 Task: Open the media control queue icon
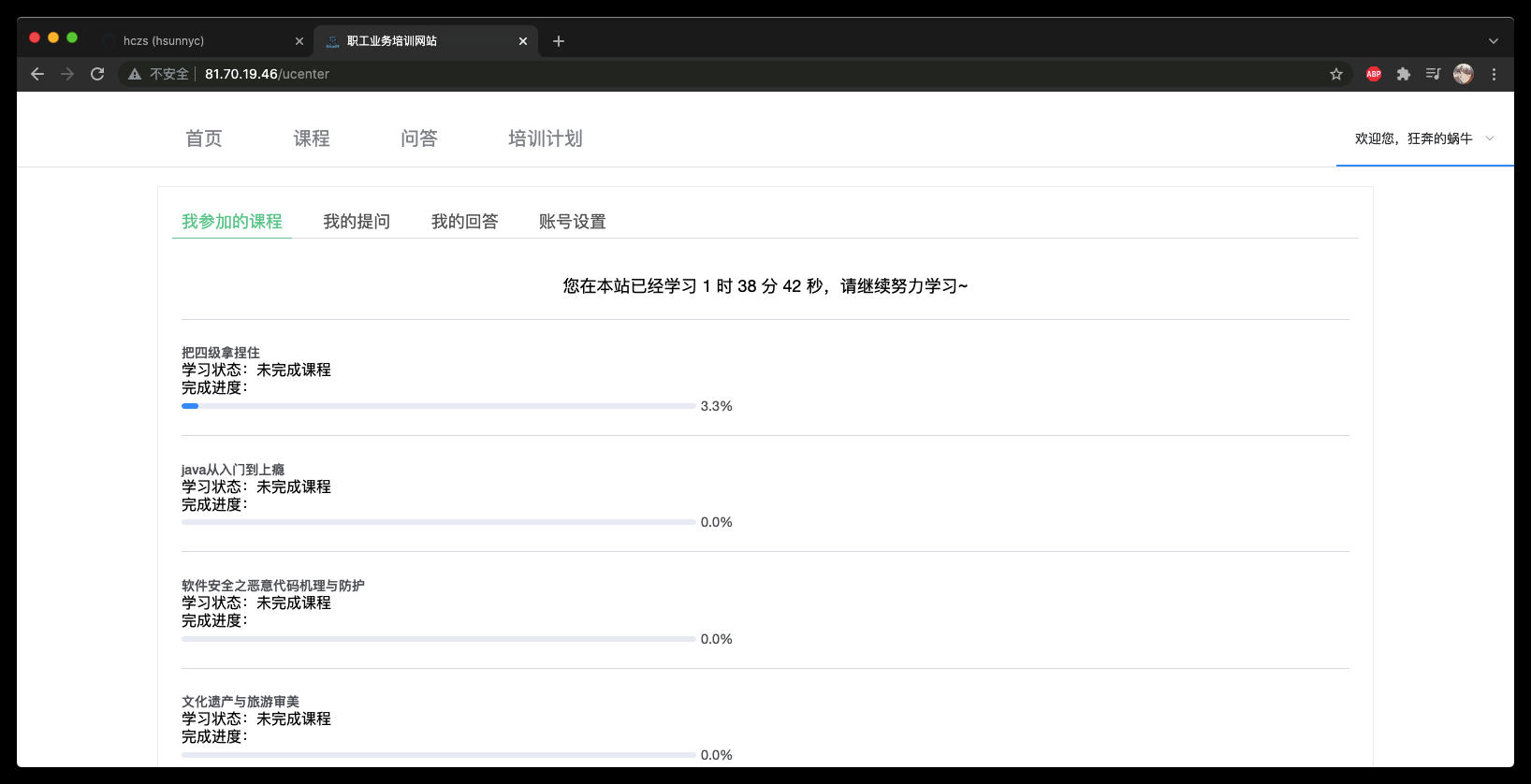[x=1433, y=74]
